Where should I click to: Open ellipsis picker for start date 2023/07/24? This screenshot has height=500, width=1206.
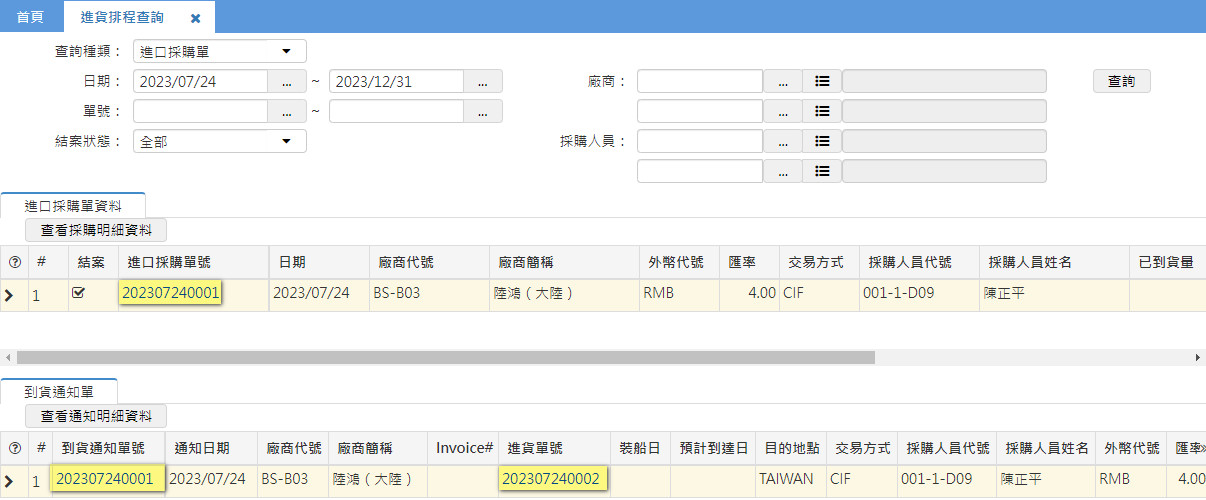(x=286, y=82)
